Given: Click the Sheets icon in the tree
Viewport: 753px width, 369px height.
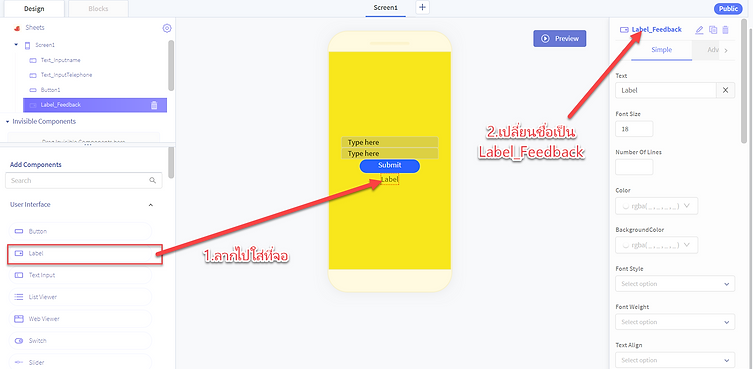Looking at the screenshot, I should (17, 28).
